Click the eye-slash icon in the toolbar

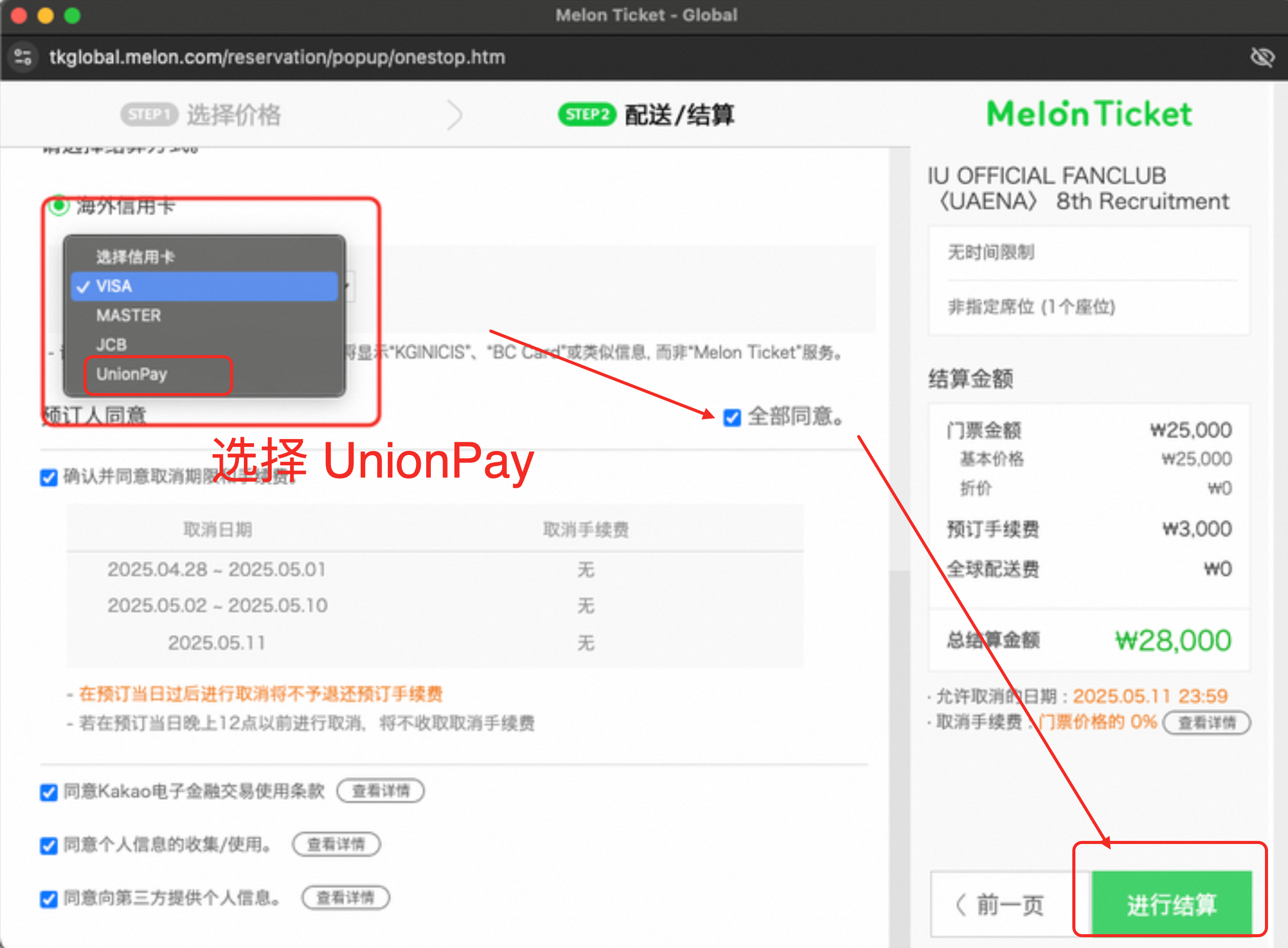[x=1263, y=57]
